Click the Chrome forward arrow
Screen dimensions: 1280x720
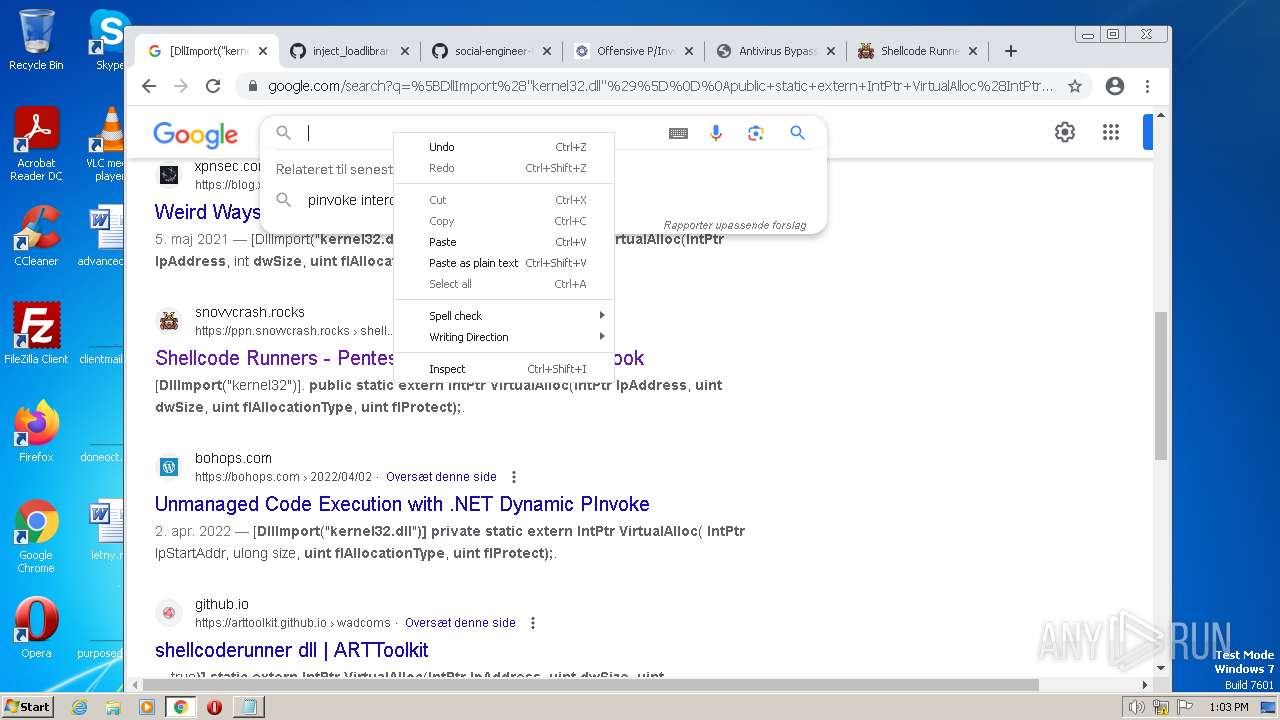point(181,86)
